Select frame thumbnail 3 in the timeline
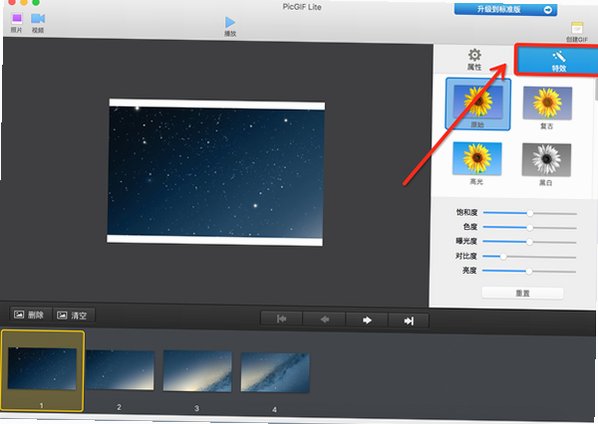 pos(197,371)
